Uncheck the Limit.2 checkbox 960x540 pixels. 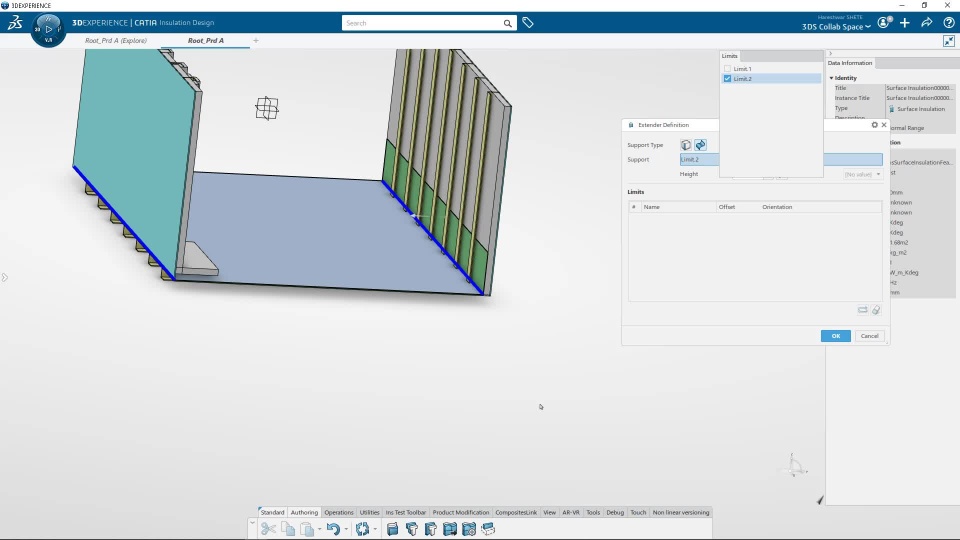pyautogui.click(x=727, y=79)
